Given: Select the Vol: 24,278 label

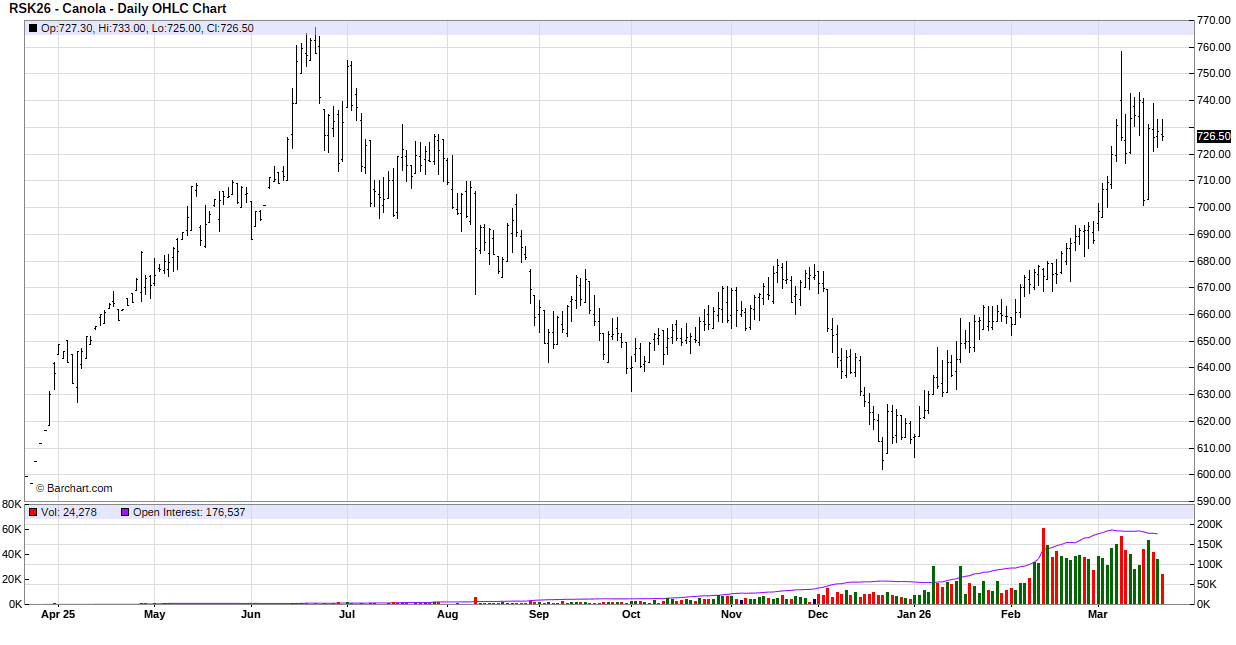Looking at the screenshot, I should 69,512.
